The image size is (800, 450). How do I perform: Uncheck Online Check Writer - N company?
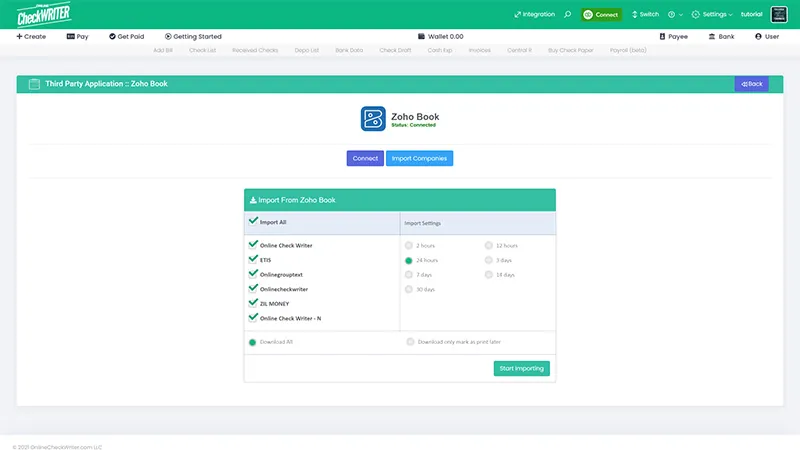(253, 317)
